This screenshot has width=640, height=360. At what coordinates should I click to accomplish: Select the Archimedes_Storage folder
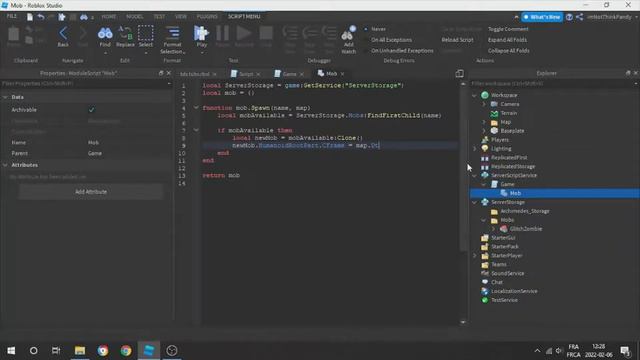524,211
